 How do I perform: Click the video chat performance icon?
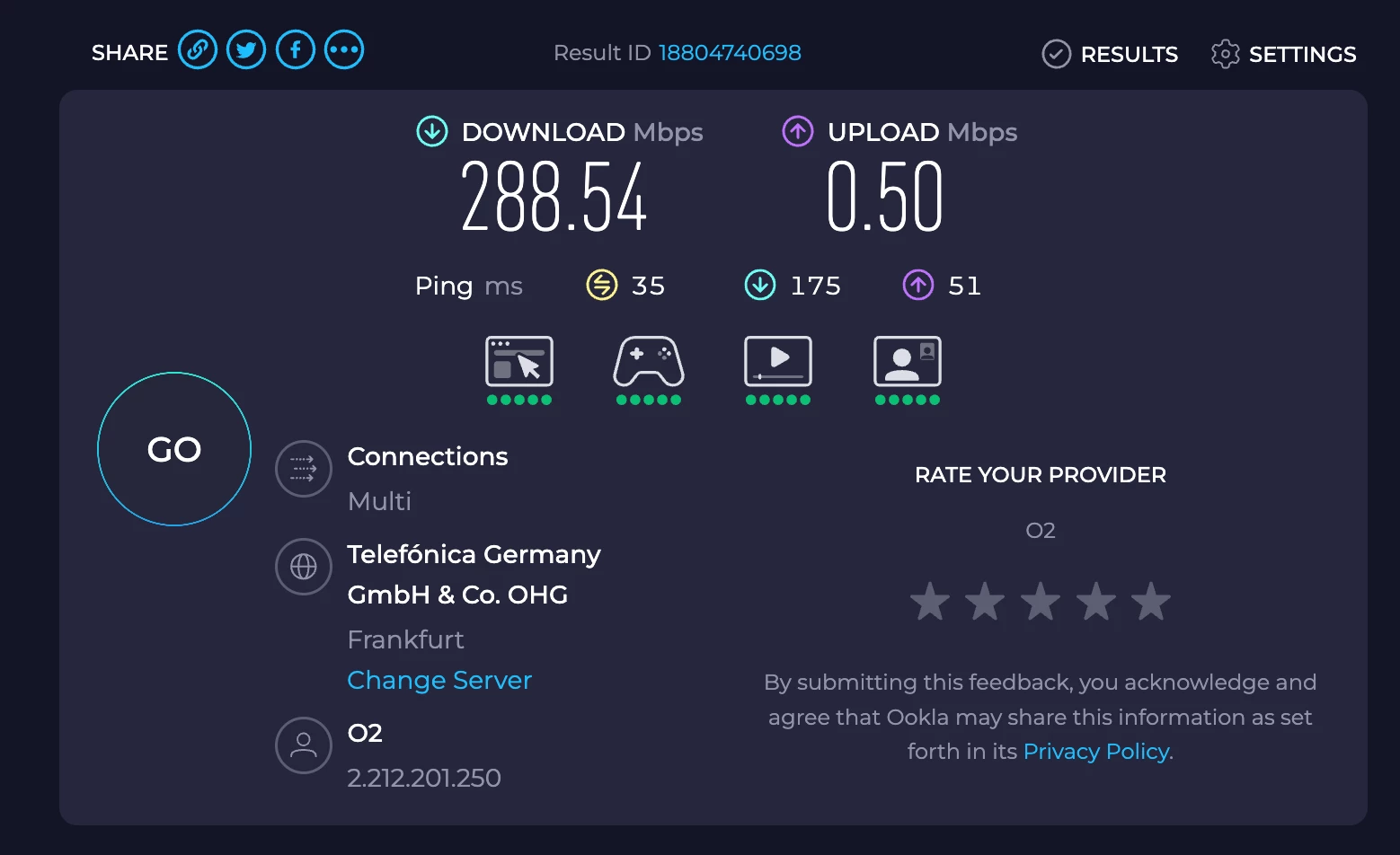coord(908,362)
